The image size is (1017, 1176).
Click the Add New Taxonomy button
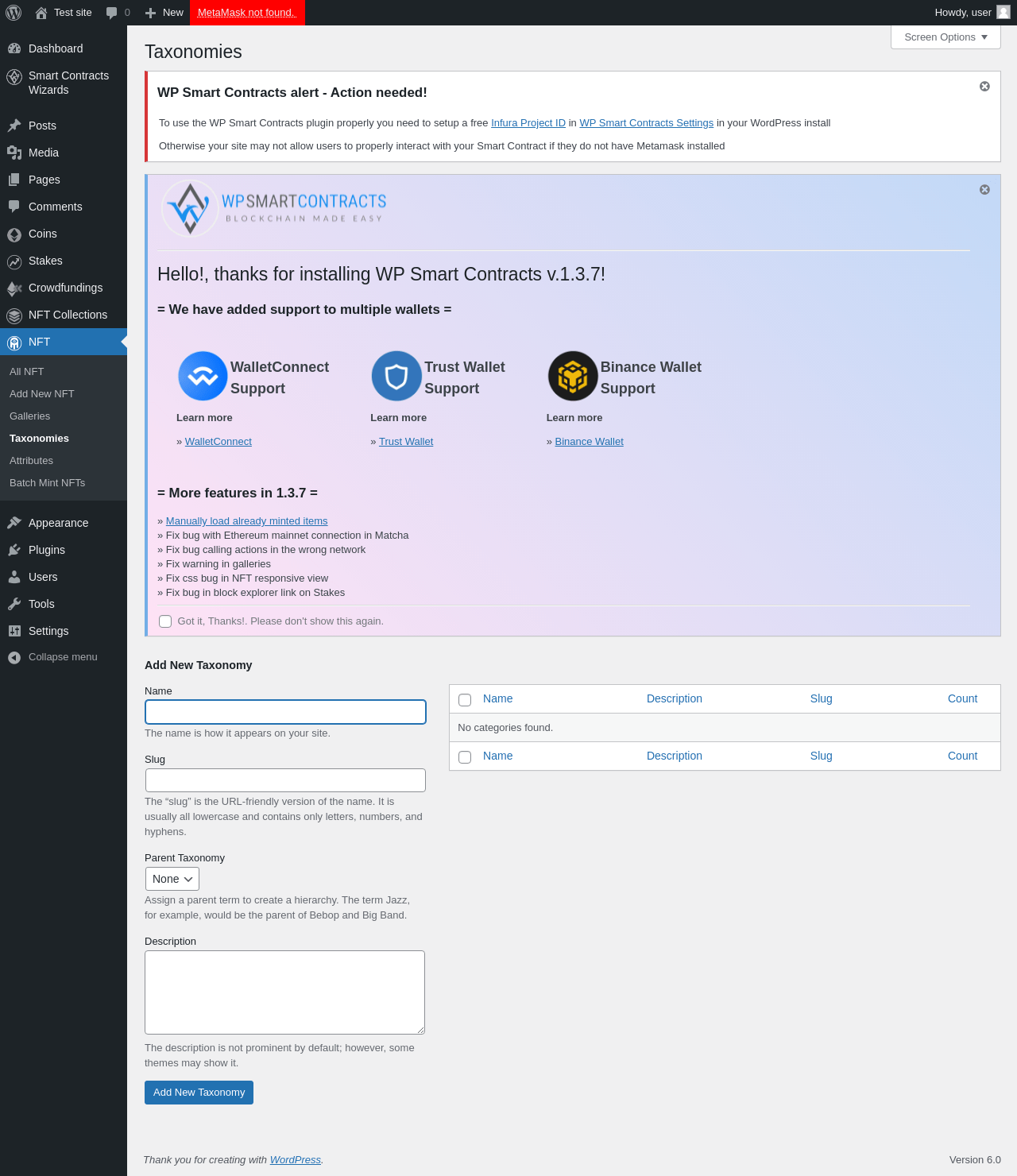(x=199, y=1093)
